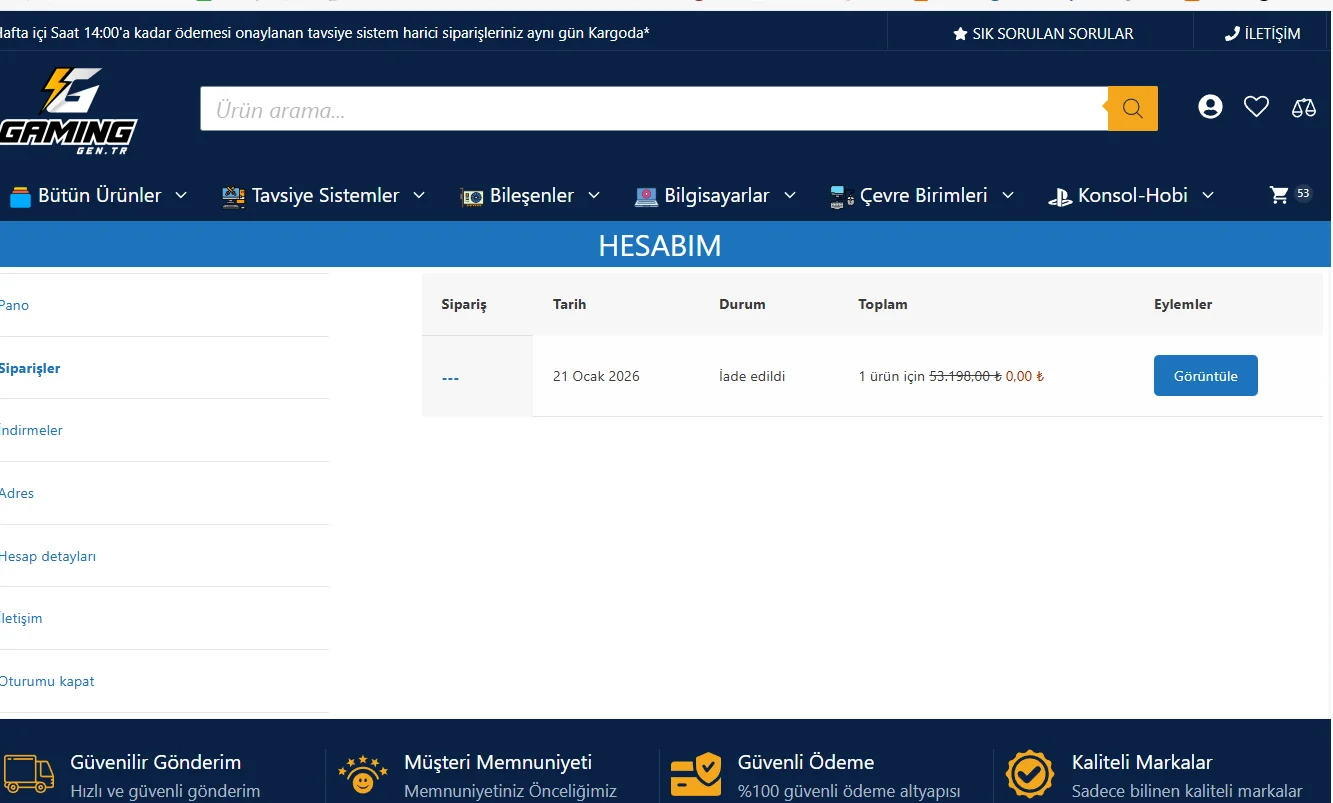This screenshot has width=1333, height=803.
Task: Open the shopping cart icon
Action: pyautogui.click(x=1279, y=195)
